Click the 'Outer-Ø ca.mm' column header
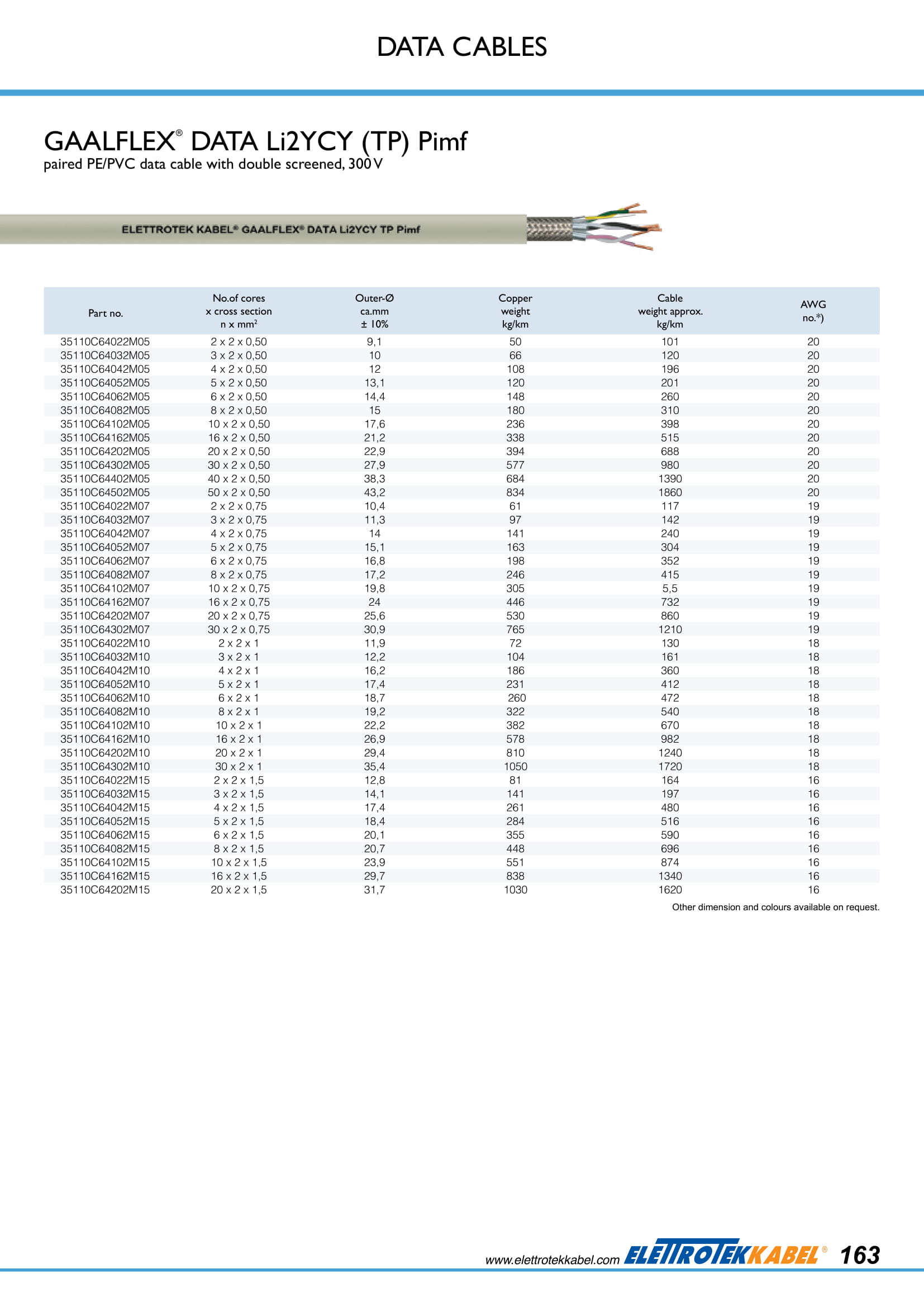Screen dimensions: 924x1307 [374, 311]
